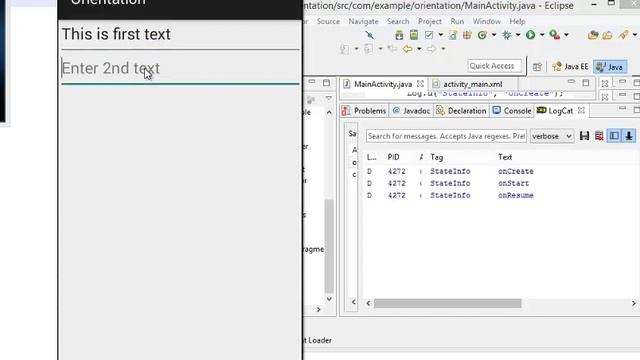The image size is (640, 360).
Task: Switch to the MainActivity.java editor tab
Action: pyautogui.click(x=382, y=84)
